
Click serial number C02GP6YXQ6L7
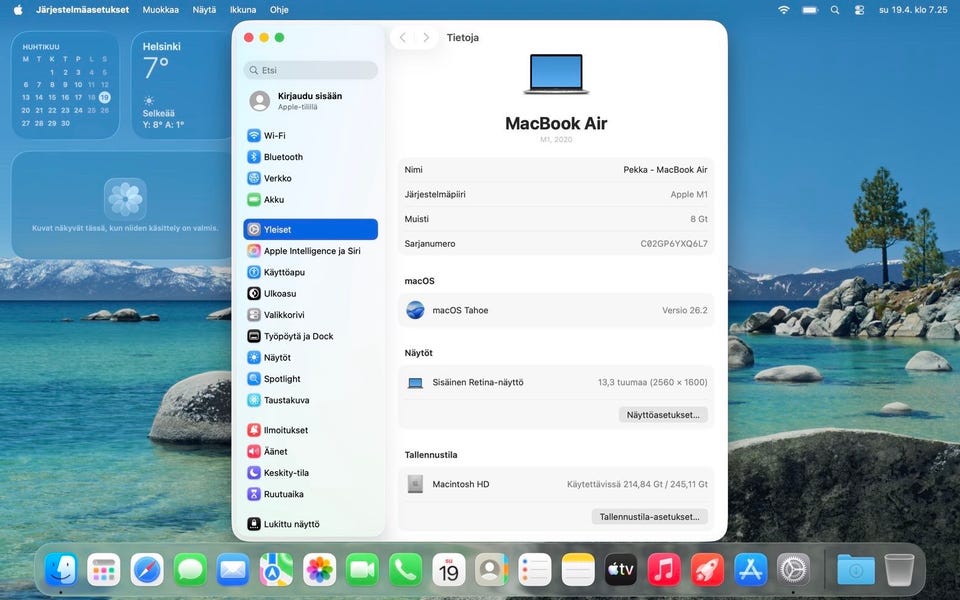674,244
